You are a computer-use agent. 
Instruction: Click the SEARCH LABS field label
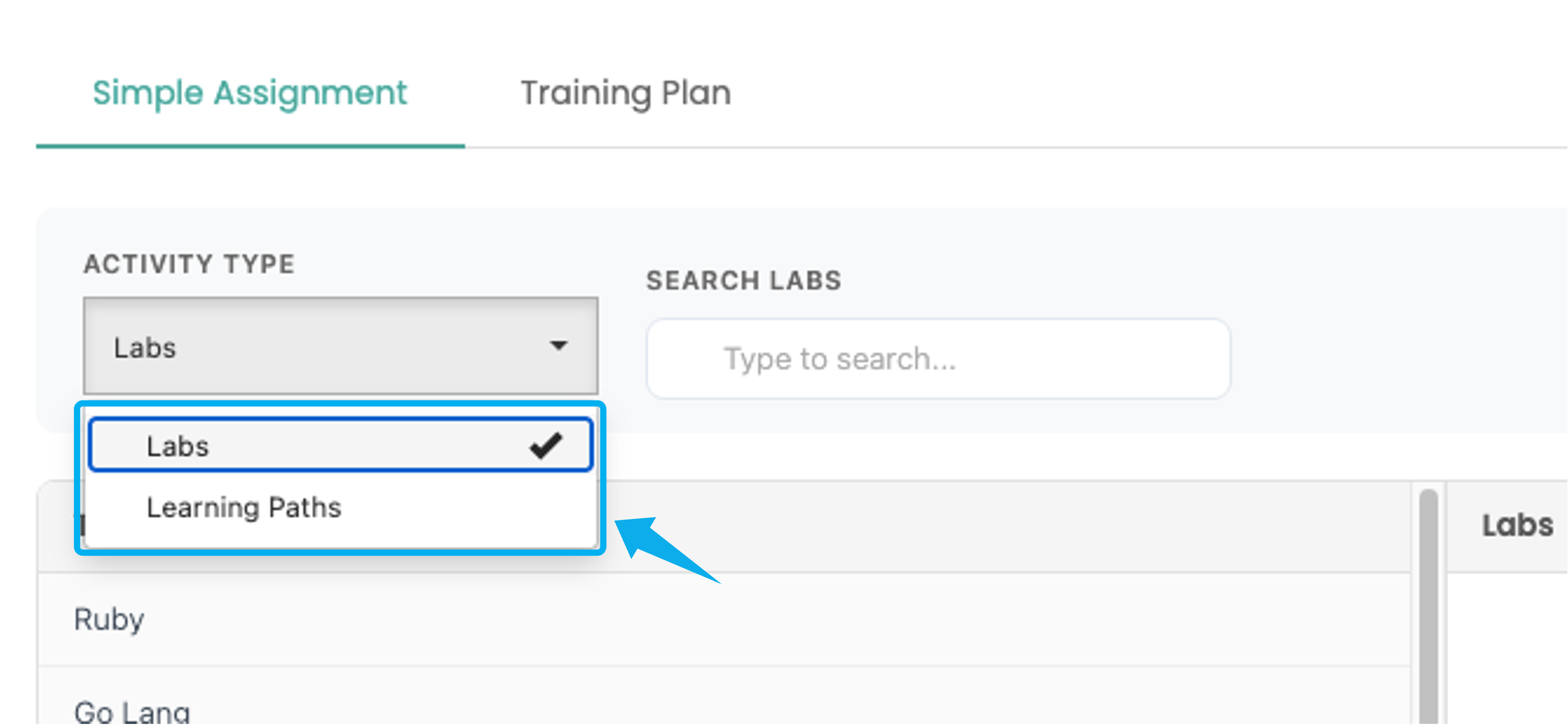(744, 280)
